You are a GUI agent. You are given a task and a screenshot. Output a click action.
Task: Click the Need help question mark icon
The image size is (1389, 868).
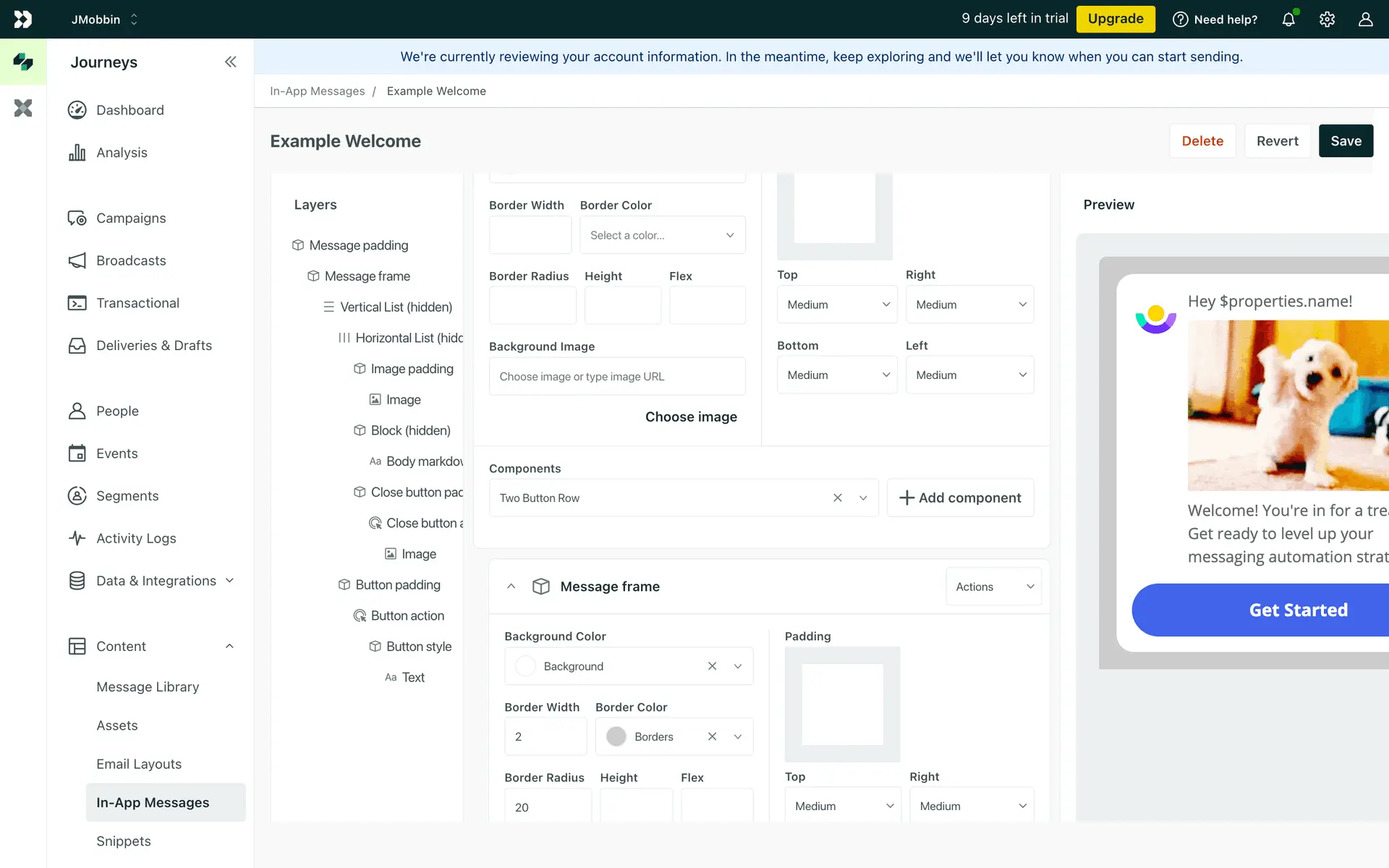point(1180,20)
